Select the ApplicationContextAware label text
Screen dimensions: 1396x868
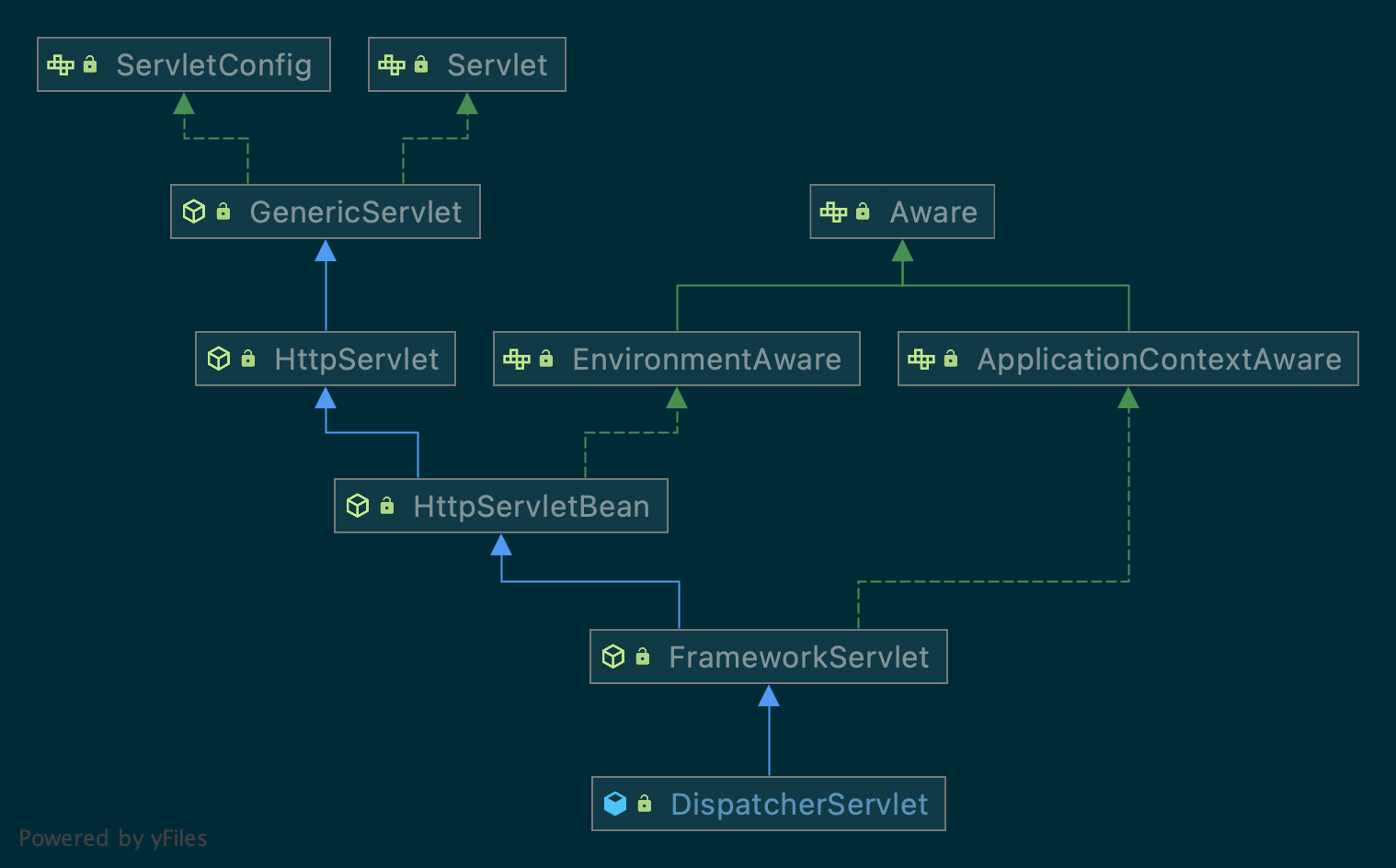coord(1160,360)
